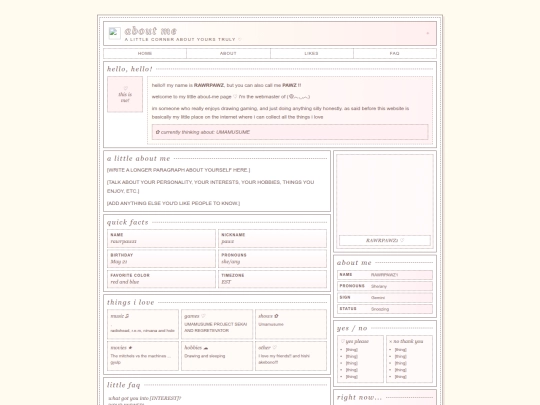Screen dimensions: 540x405
Task: Open the FAQ navigation tab
Action: click(x=395, y=53)
